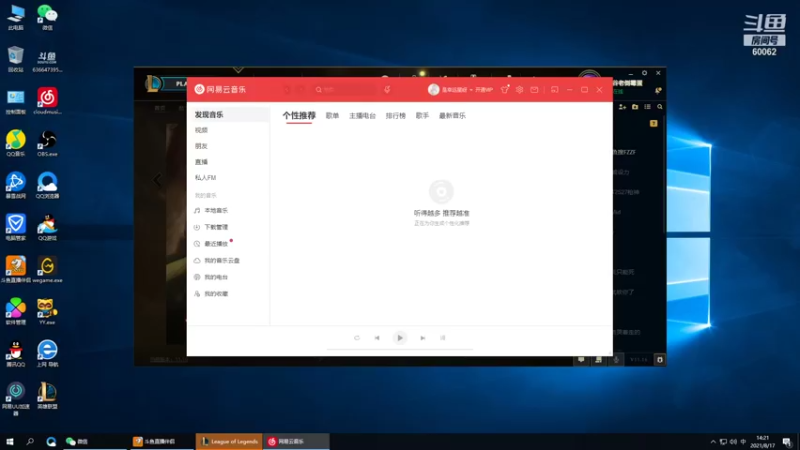The height and width of the screenshot is (450, 800).
Task: Open NetEase Cloud Music settings gear
Action: (519, 90)
